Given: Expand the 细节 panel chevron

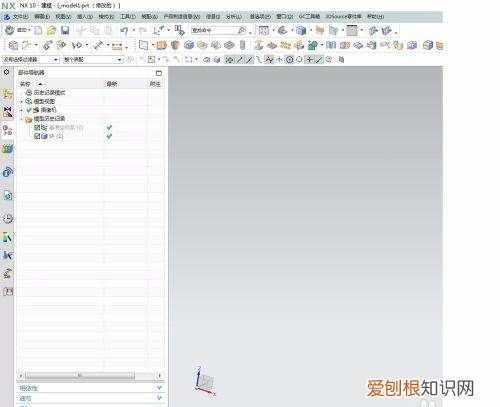Looking at the screenshot, I should pos(159,398).
